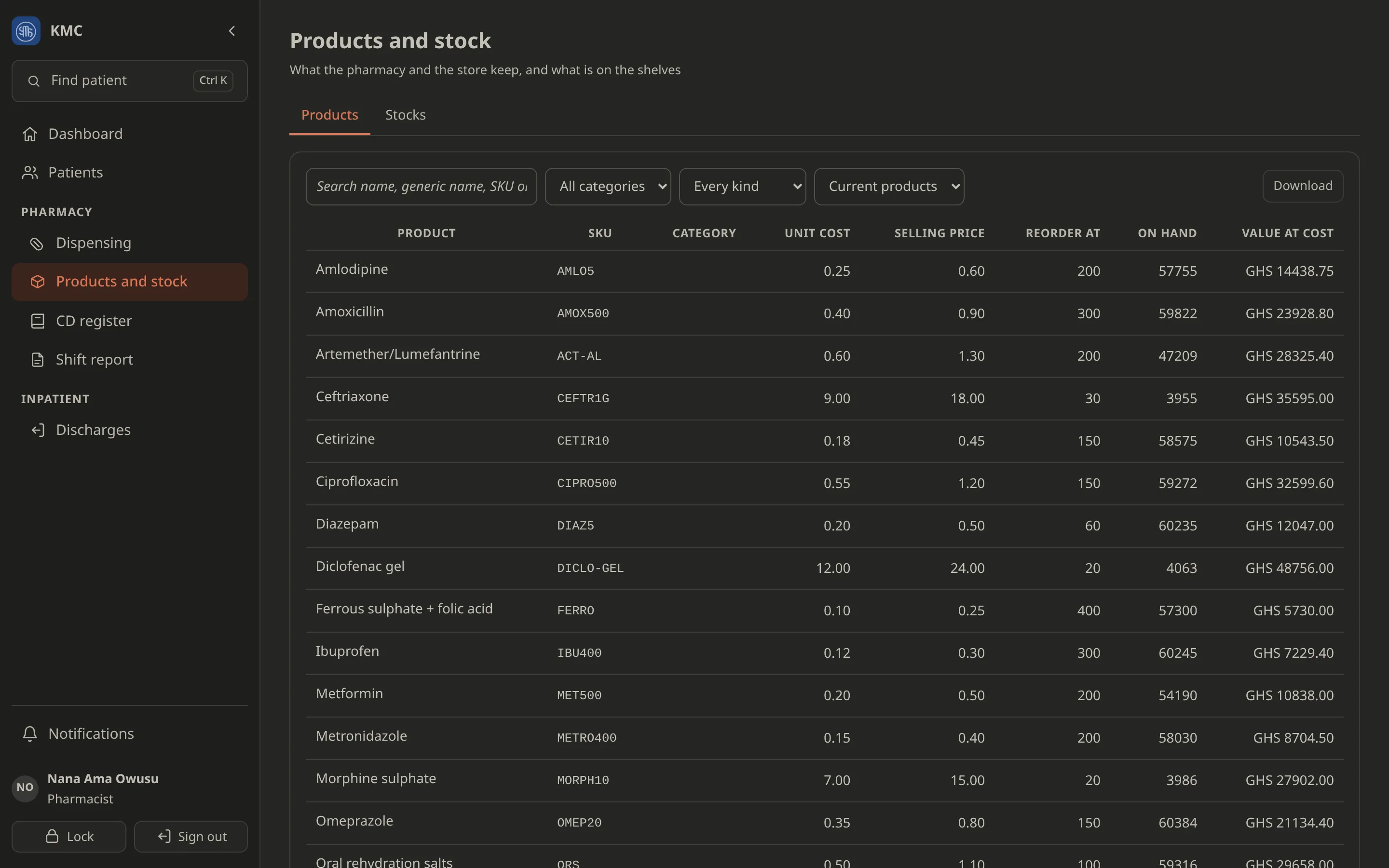
Task: Collapse the sidebar with the chevron arrow
Action: click(x=232, y=31)
